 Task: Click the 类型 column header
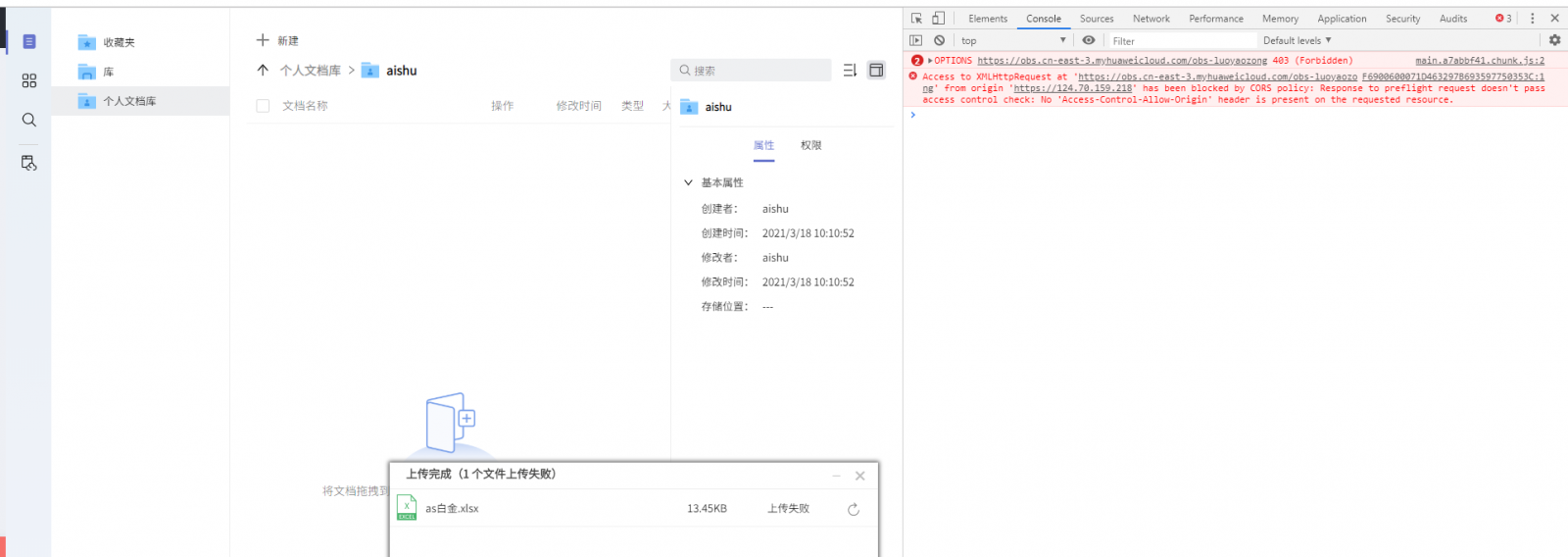click(x=632, y=106)
